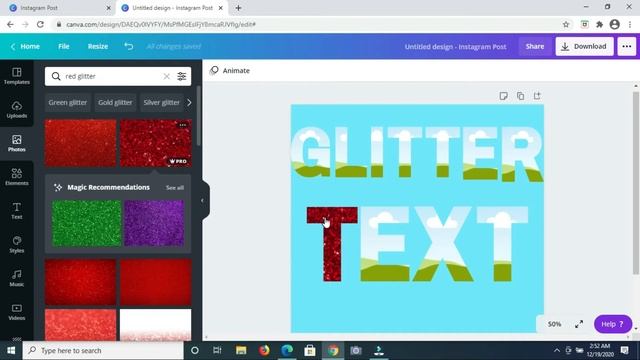This screenshot has height=360, width=640.
Task: Select the white-pink glitter photo thumbnail
Action: click(156, 325)
